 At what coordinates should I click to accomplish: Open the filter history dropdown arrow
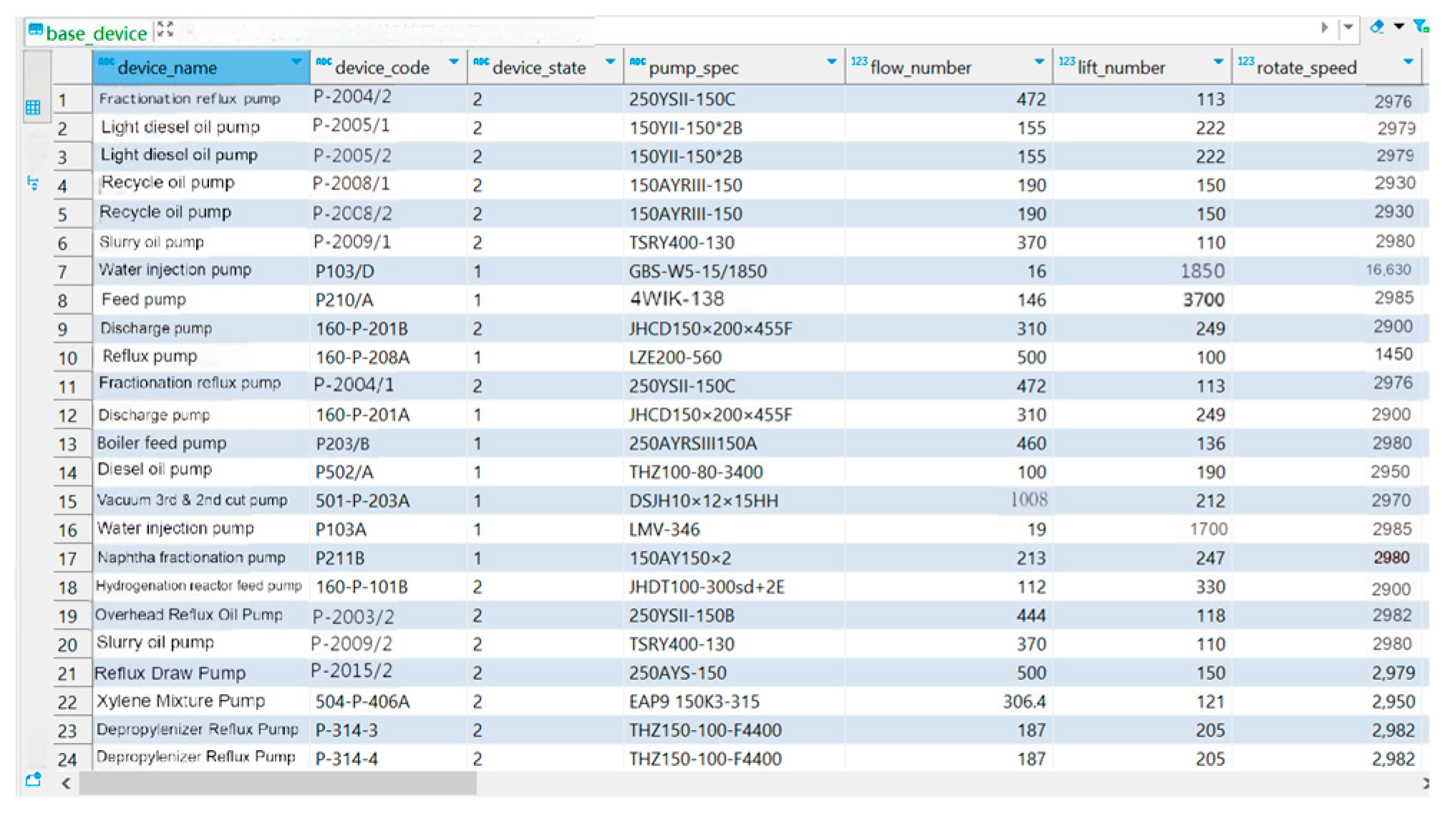pos(1348,28)
